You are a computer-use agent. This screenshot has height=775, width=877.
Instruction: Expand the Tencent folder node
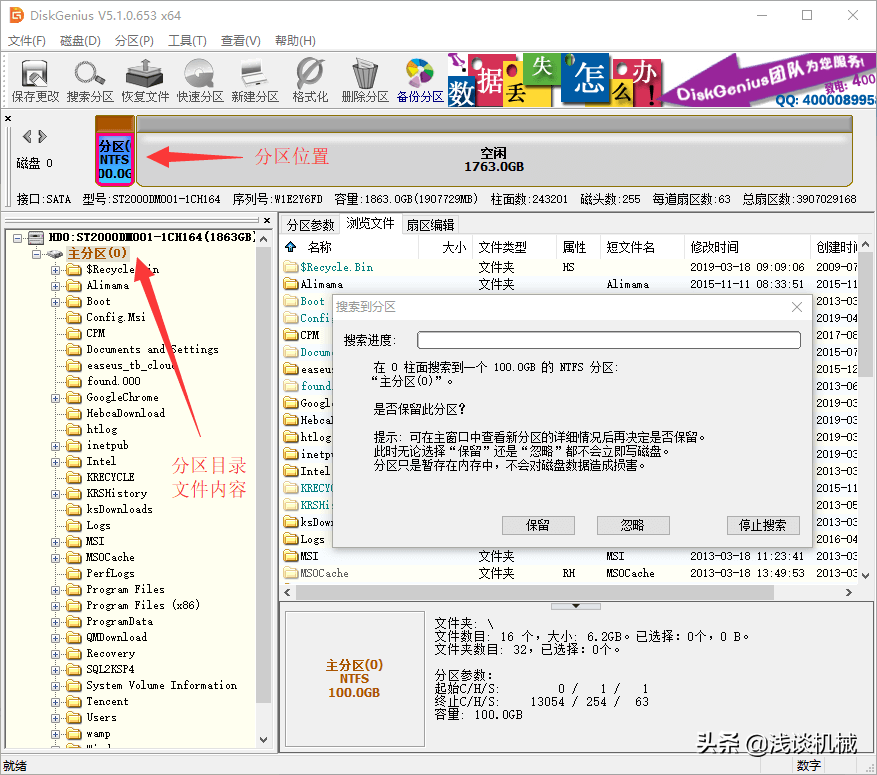coord(55,702)
